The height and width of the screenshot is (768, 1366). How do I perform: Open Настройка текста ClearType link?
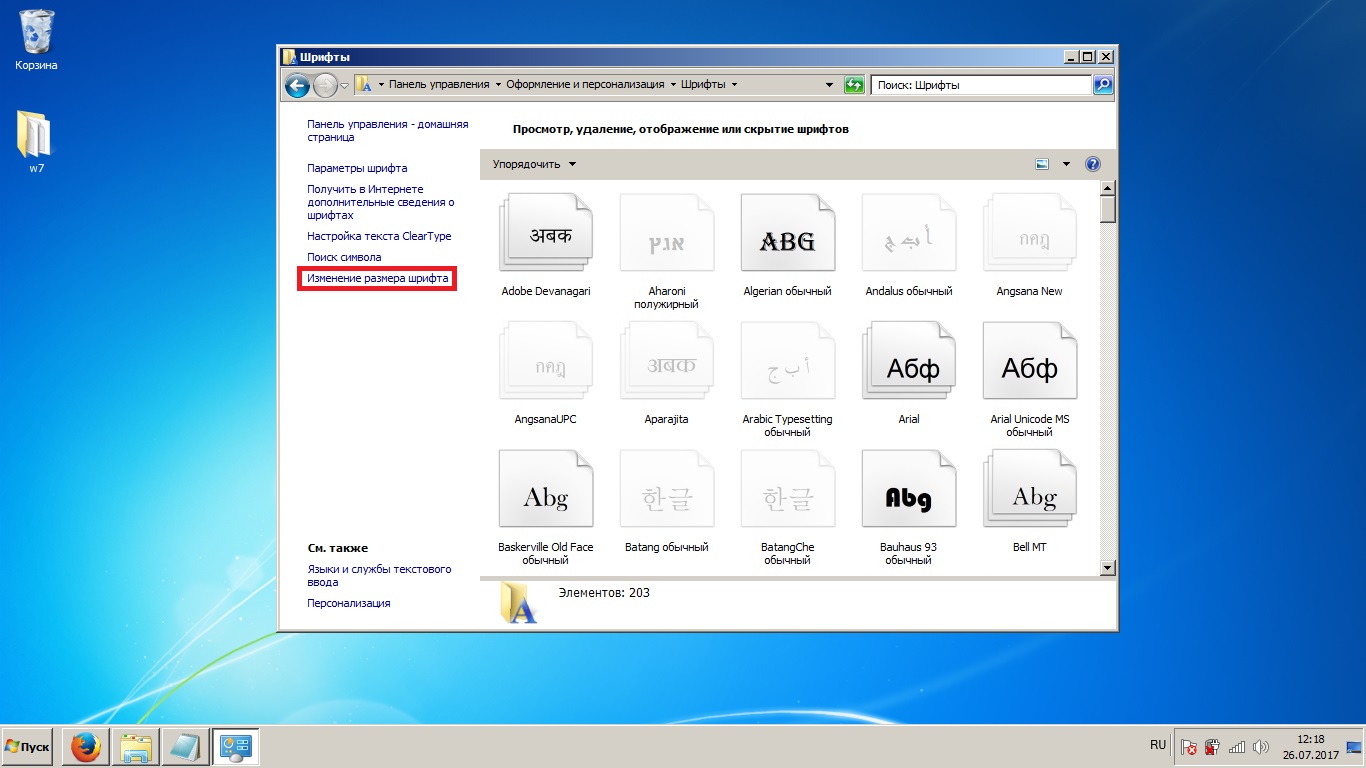tap(379, 236)
